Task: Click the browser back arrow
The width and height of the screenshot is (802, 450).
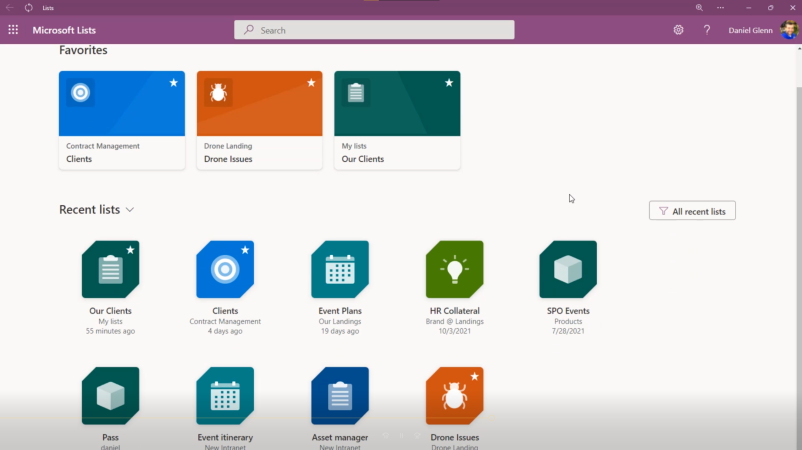Action: (x=10, y=7)
